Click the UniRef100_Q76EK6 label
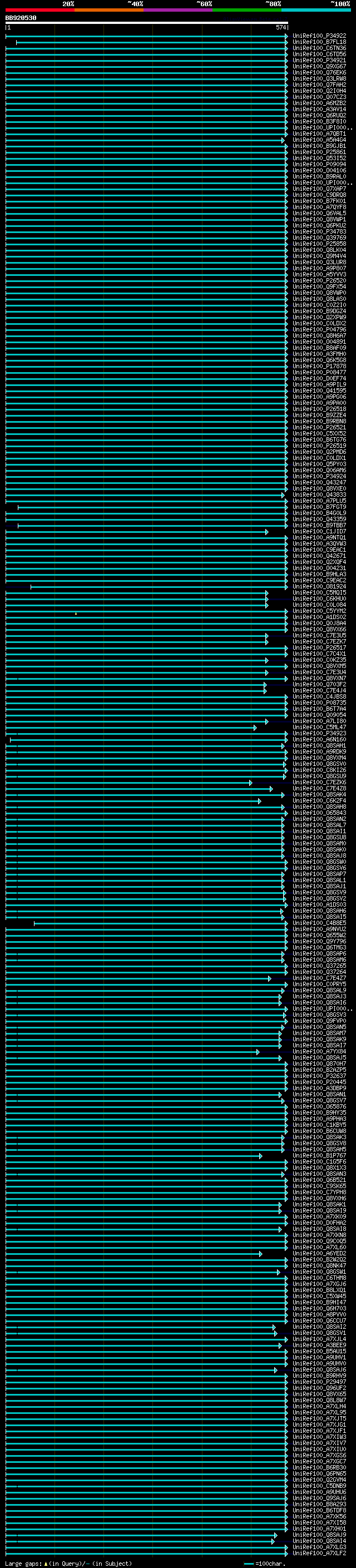Viewport: 356px width, 1568px height. 319,73
